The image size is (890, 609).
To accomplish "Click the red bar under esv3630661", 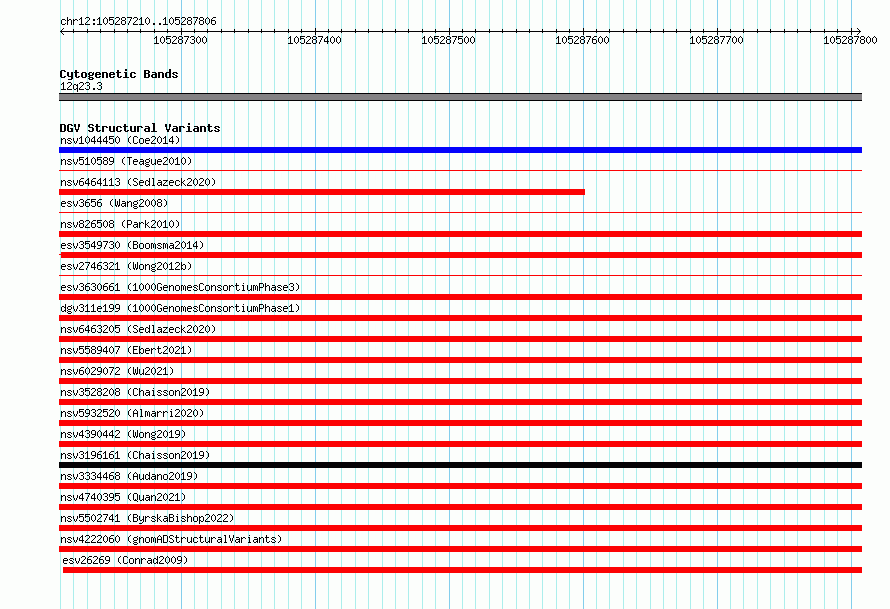I will [x=460, y=297].
